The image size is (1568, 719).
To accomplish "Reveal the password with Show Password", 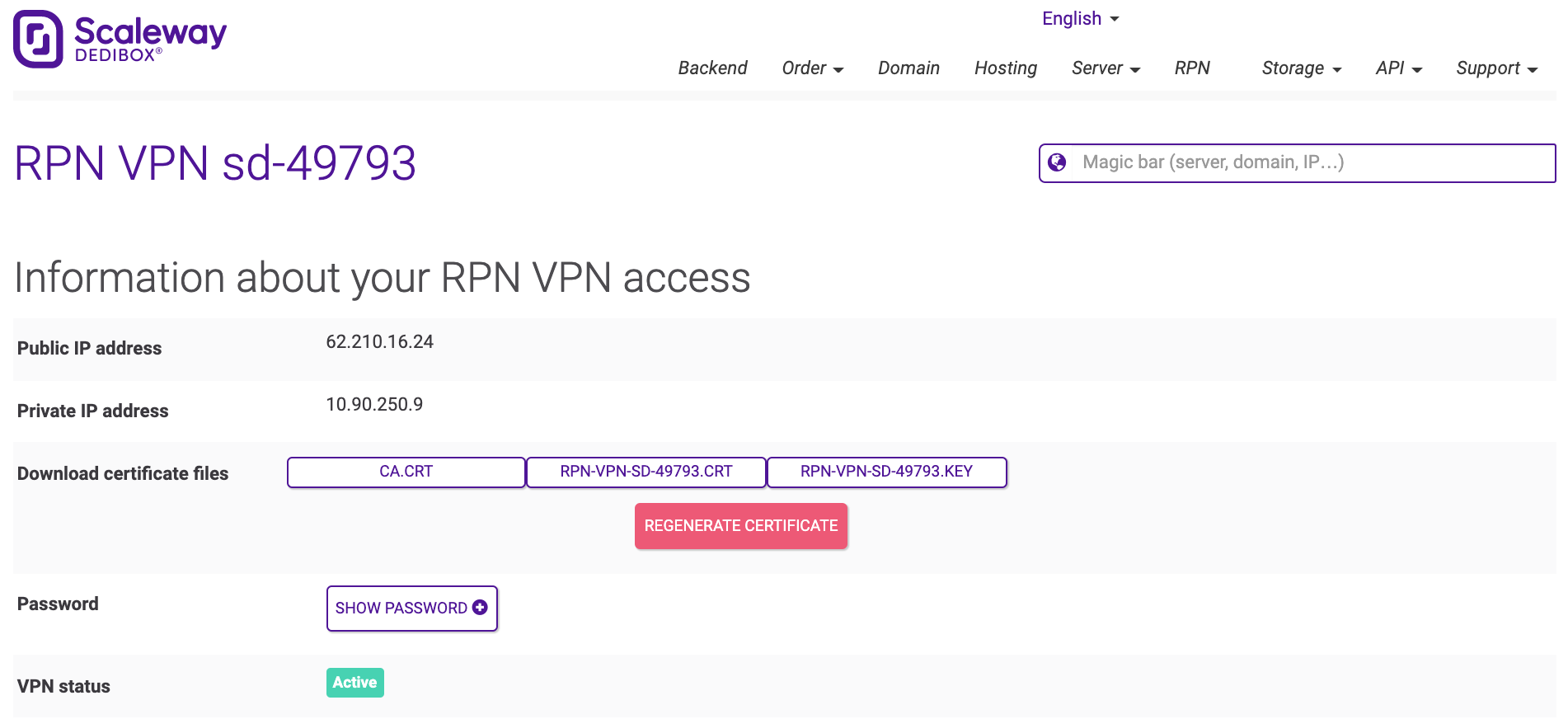I will coord(402,608).
